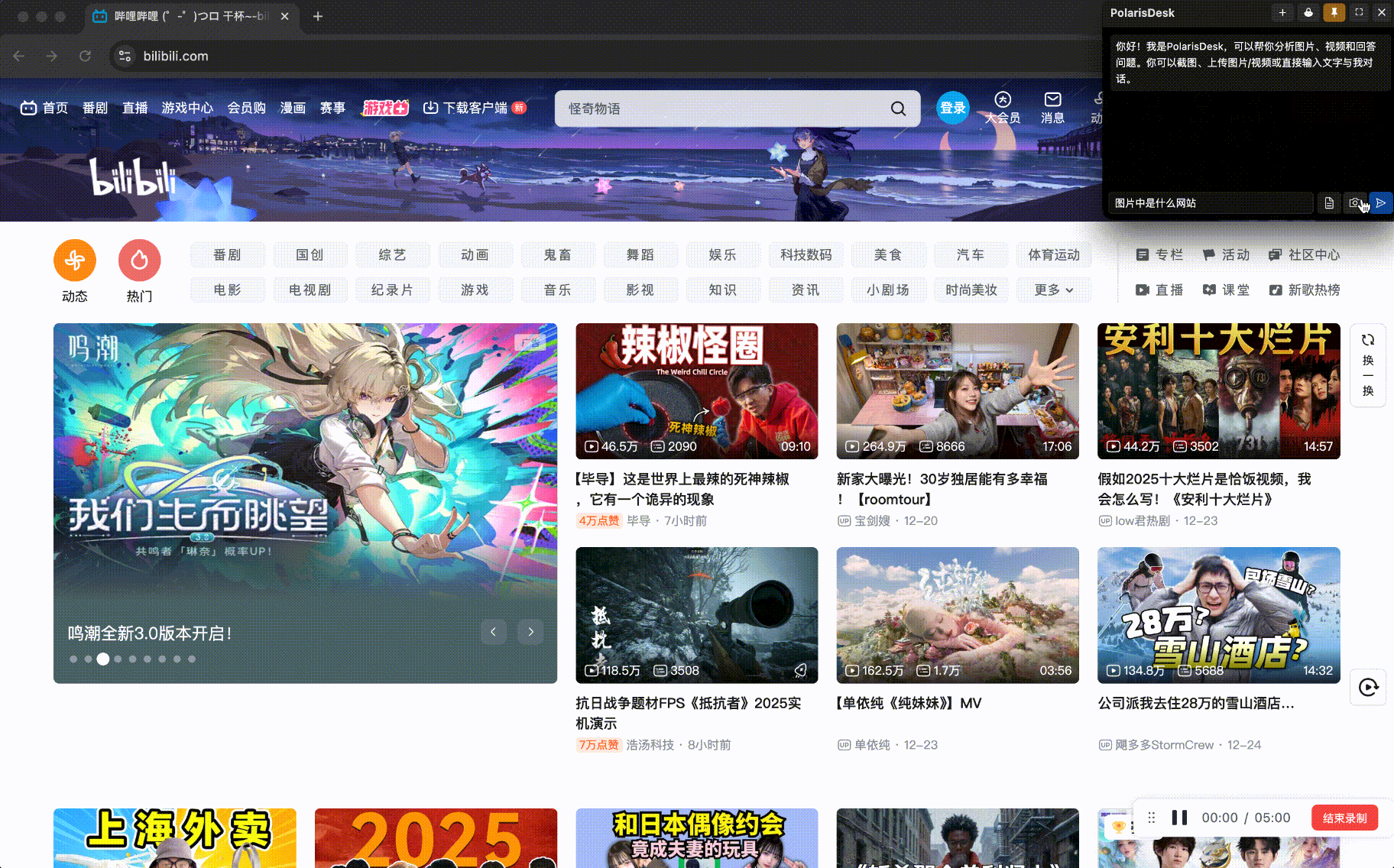The height and width of the screenshot is (868, 1394).
Task: Click the 抗日战争题材FPS《抵抗者》 video title
Action: pyautogui.click(x=689, y=713)
